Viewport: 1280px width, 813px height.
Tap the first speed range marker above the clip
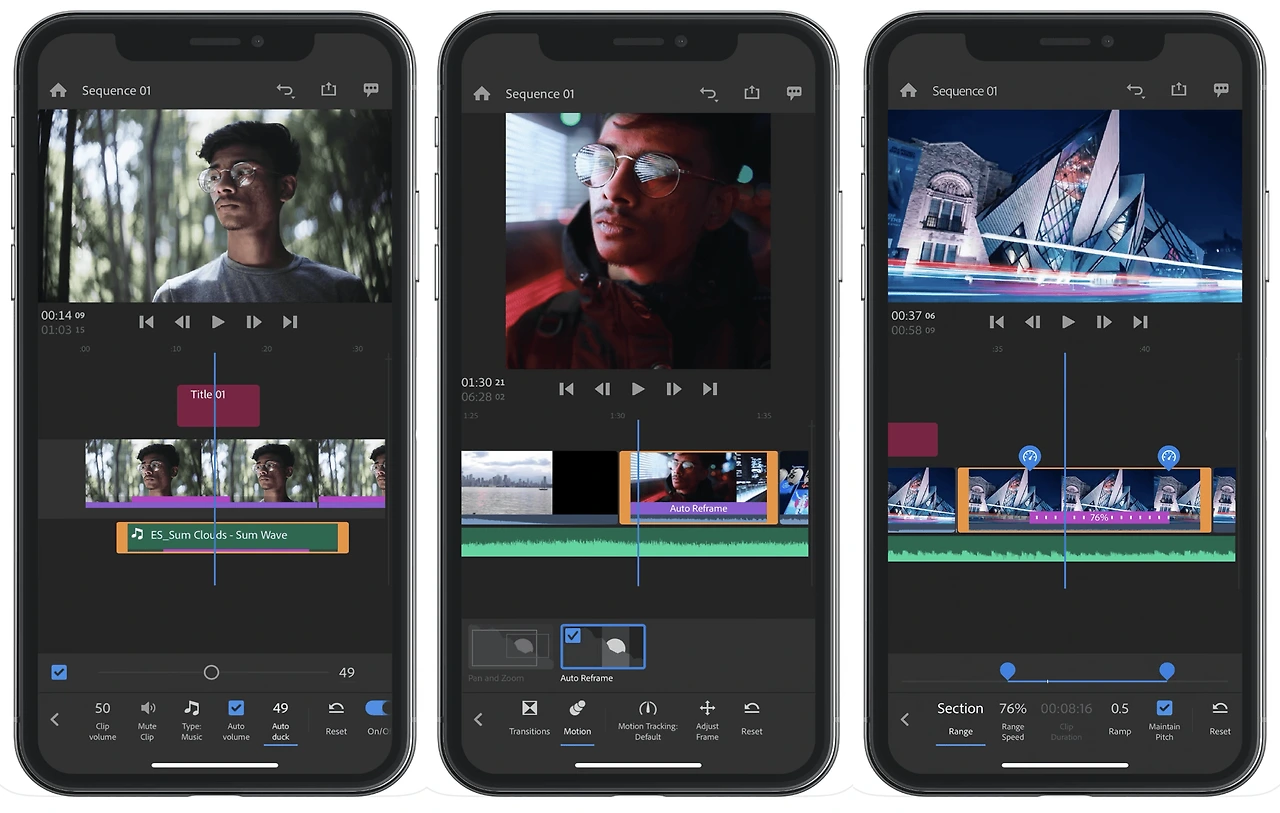[1030, 457]
